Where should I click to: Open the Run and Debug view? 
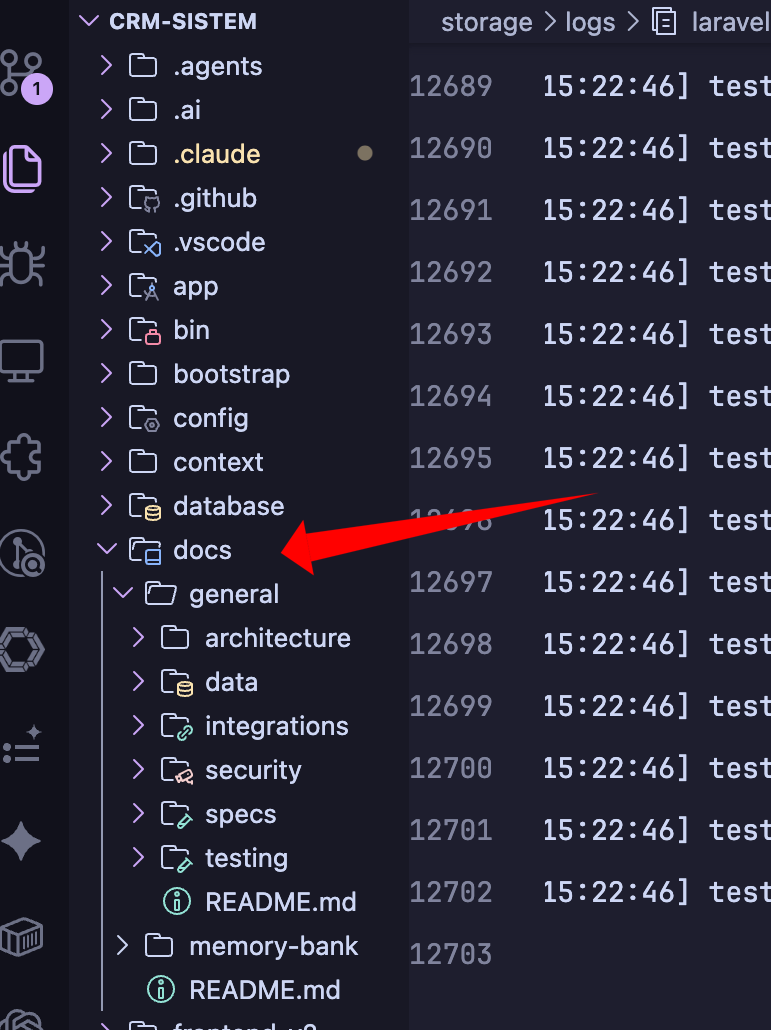(x=22, y=265)
